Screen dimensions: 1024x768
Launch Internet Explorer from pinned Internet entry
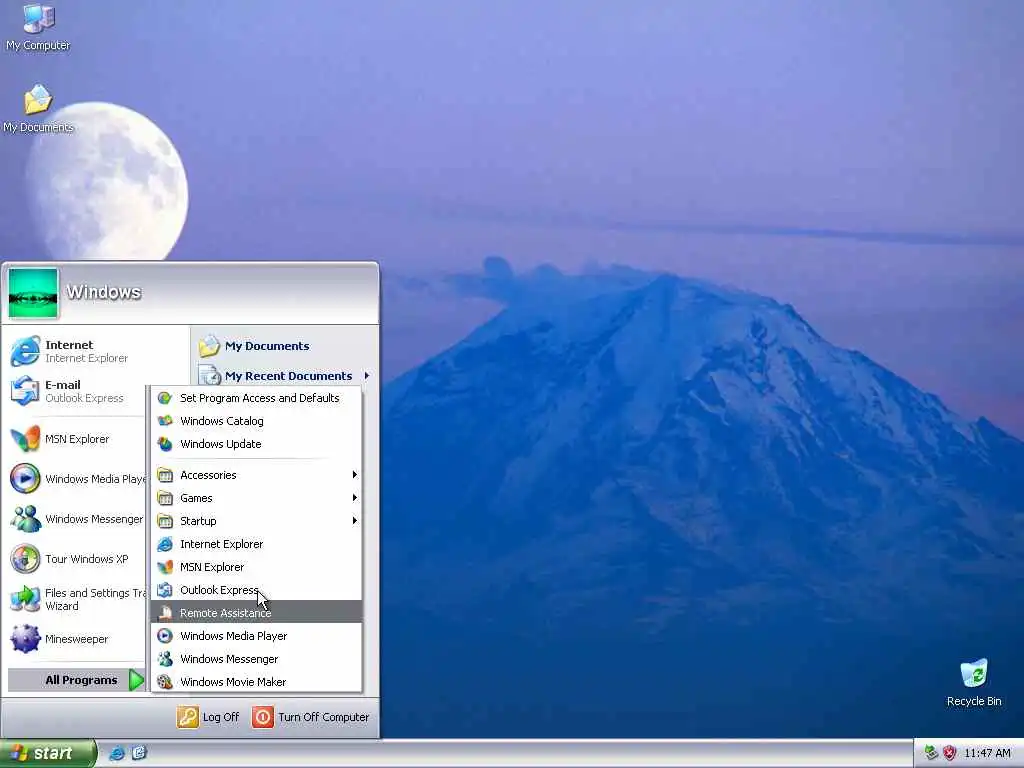(x=75, y=351)
